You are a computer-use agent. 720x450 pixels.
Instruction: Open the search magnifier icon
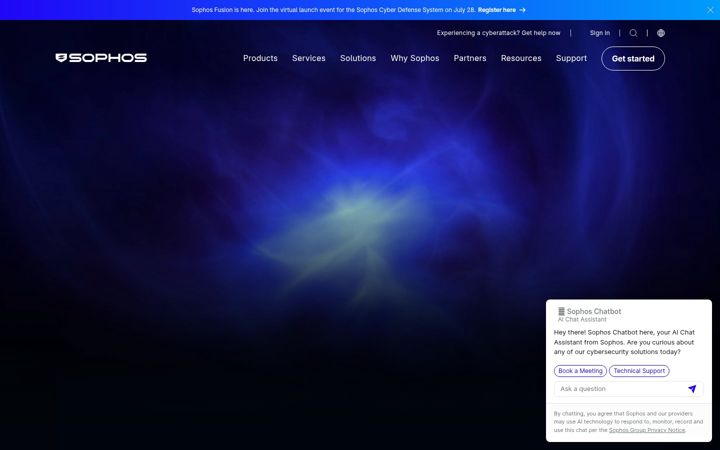(x=633, y=33)
